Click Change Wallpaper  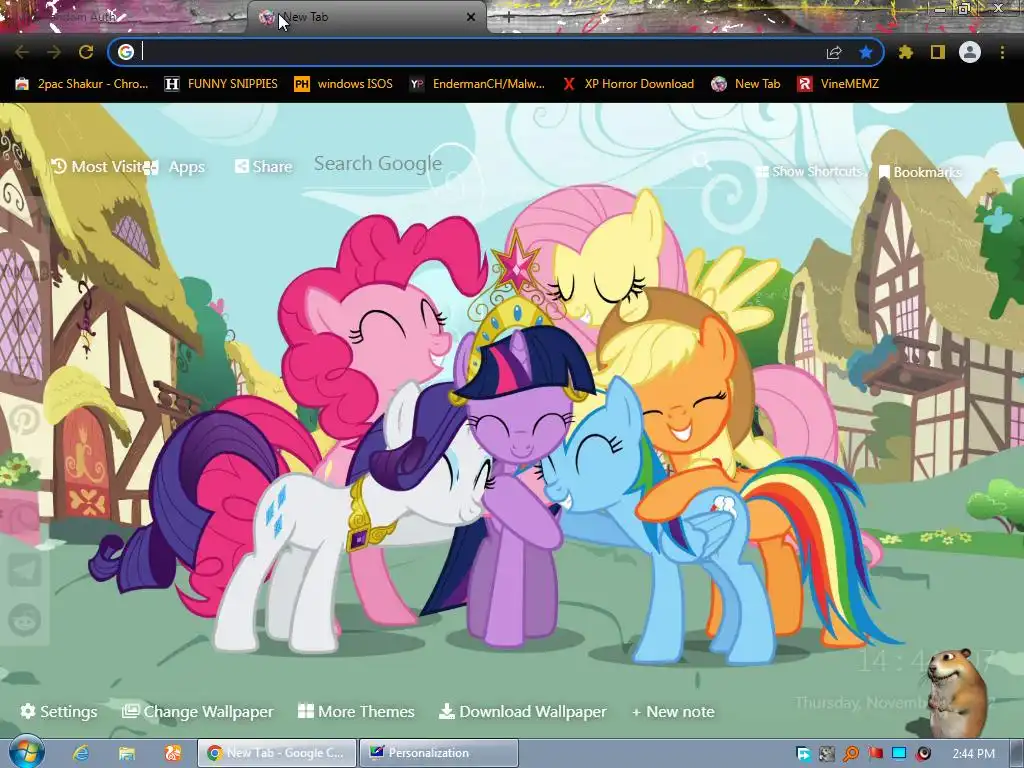[197, 711]
